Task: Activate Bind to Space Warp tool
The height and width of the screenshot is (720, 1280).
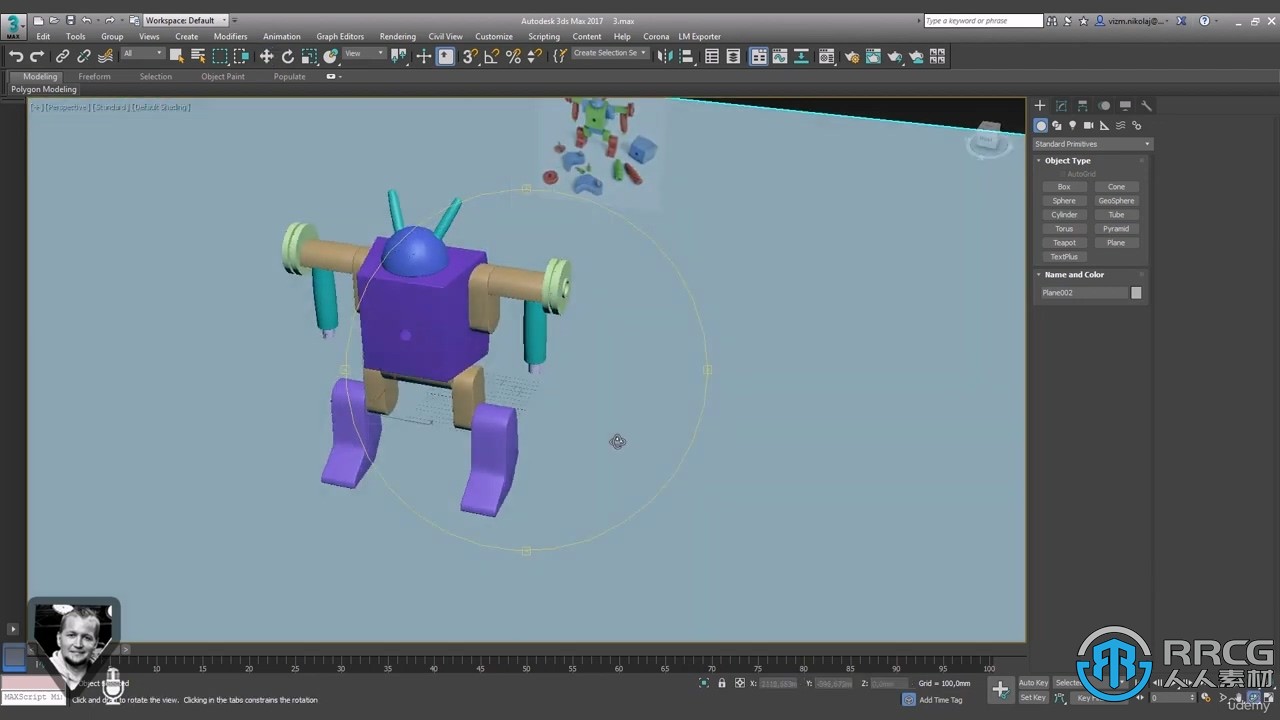Action: point(106,57)
